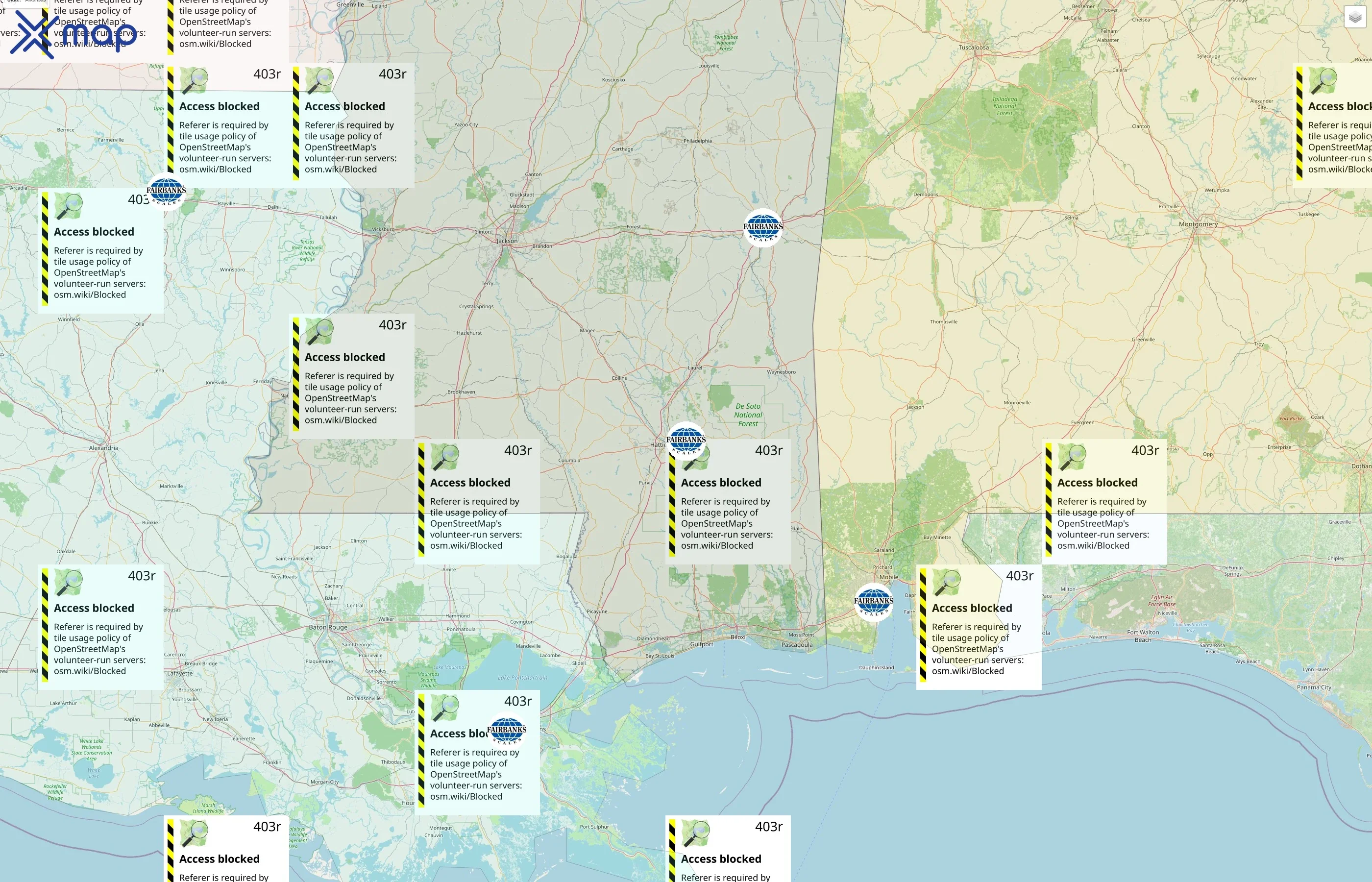Click the Kosciusko town label
The width and height of the screenshot is (1372, 882).
(x=613, y=79)
